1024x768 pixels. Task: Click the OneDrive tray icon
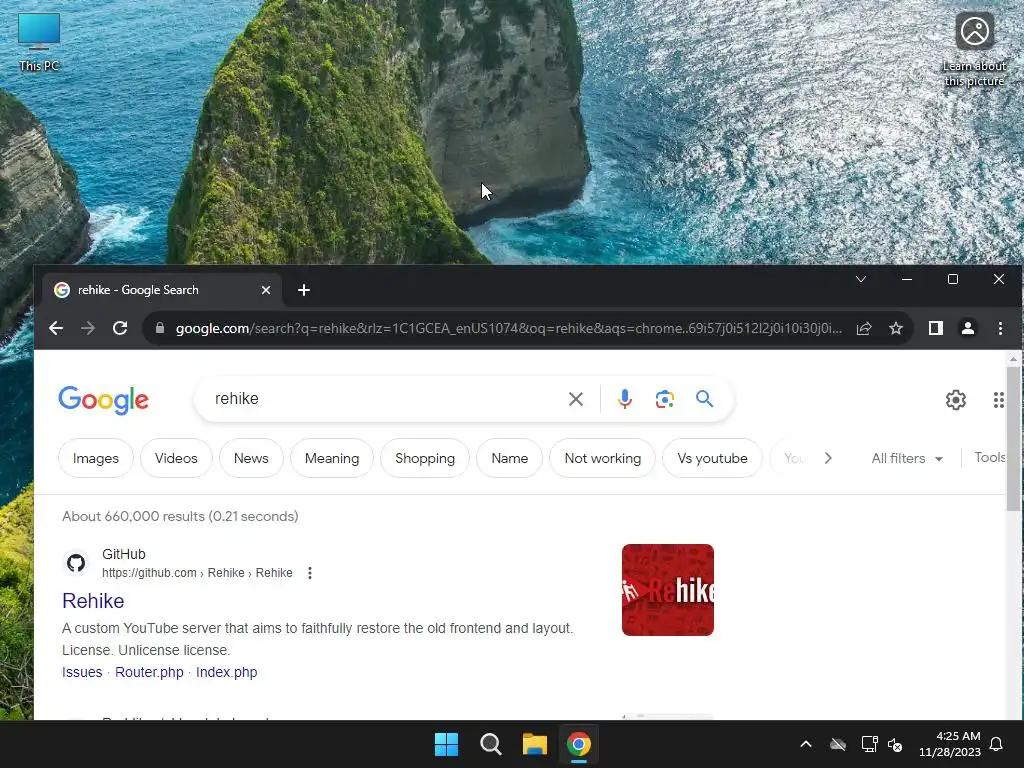838,744
